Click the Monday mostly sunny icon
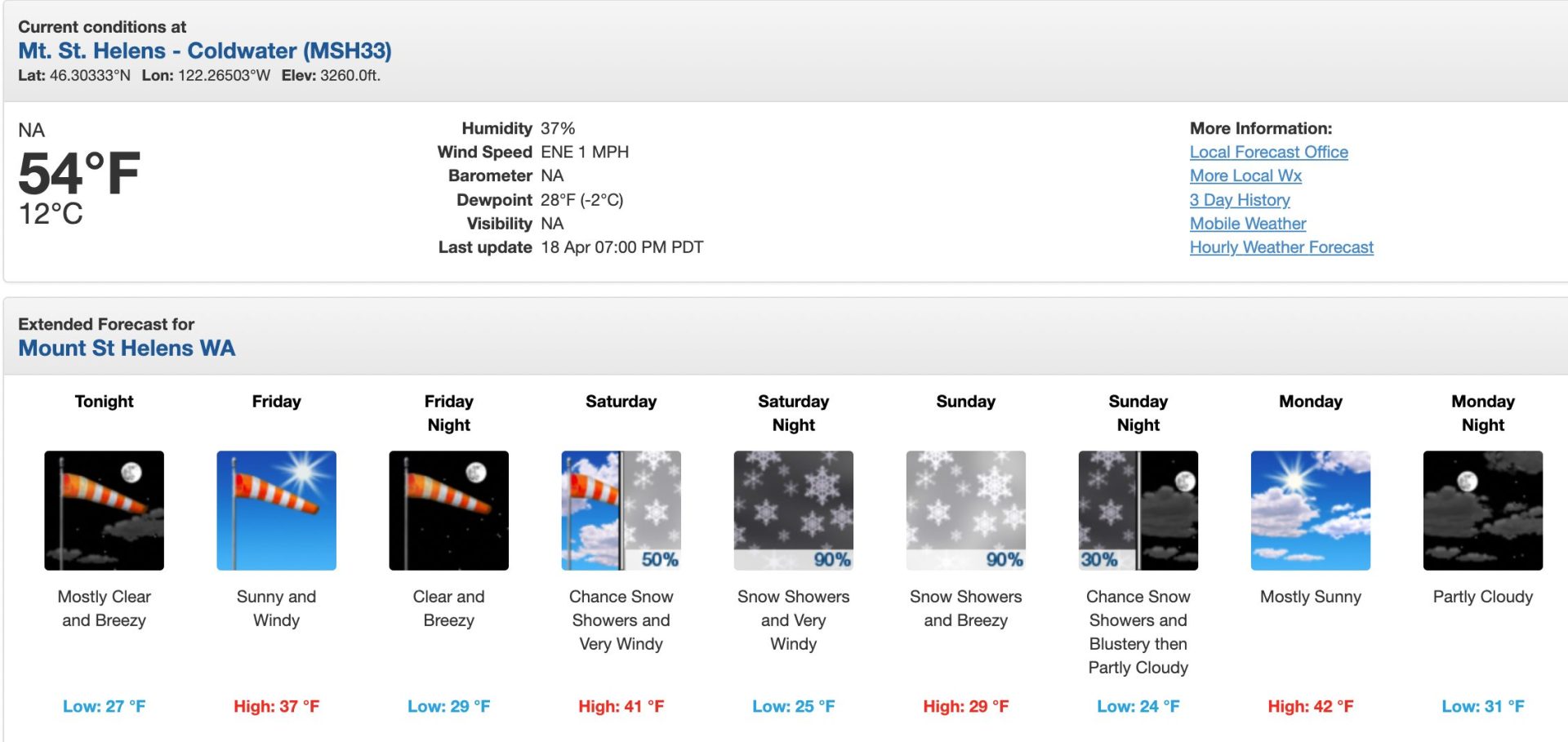1568x742 pixels. point(1310,510)
